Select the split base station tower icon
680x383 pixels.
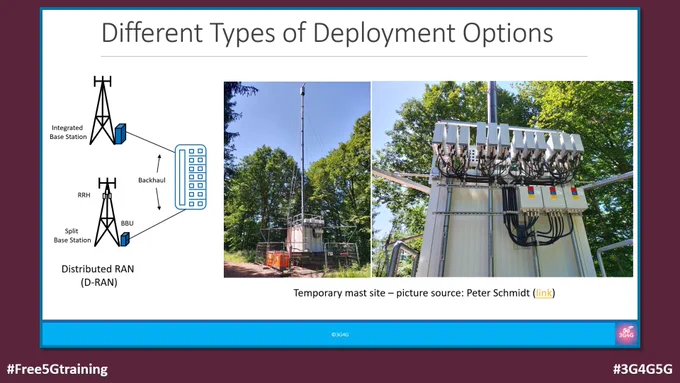[107, 212]
